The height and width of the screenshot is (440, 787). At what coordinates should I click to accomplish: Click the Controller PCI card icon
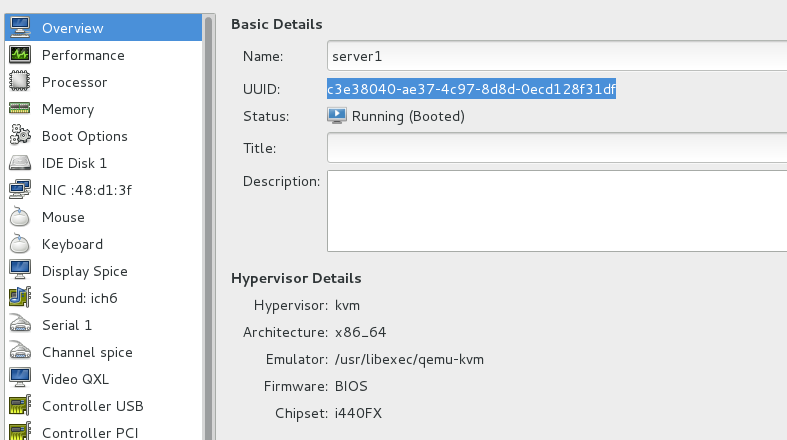(x=20, y=431)
